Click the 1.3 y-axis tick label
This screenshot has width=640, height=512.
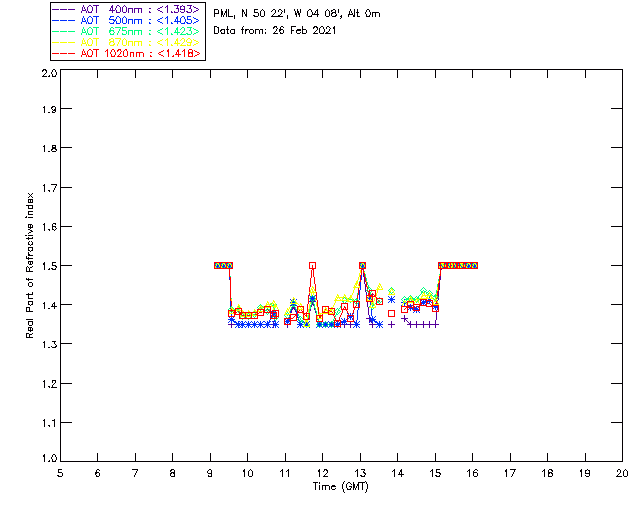[49, 344]
